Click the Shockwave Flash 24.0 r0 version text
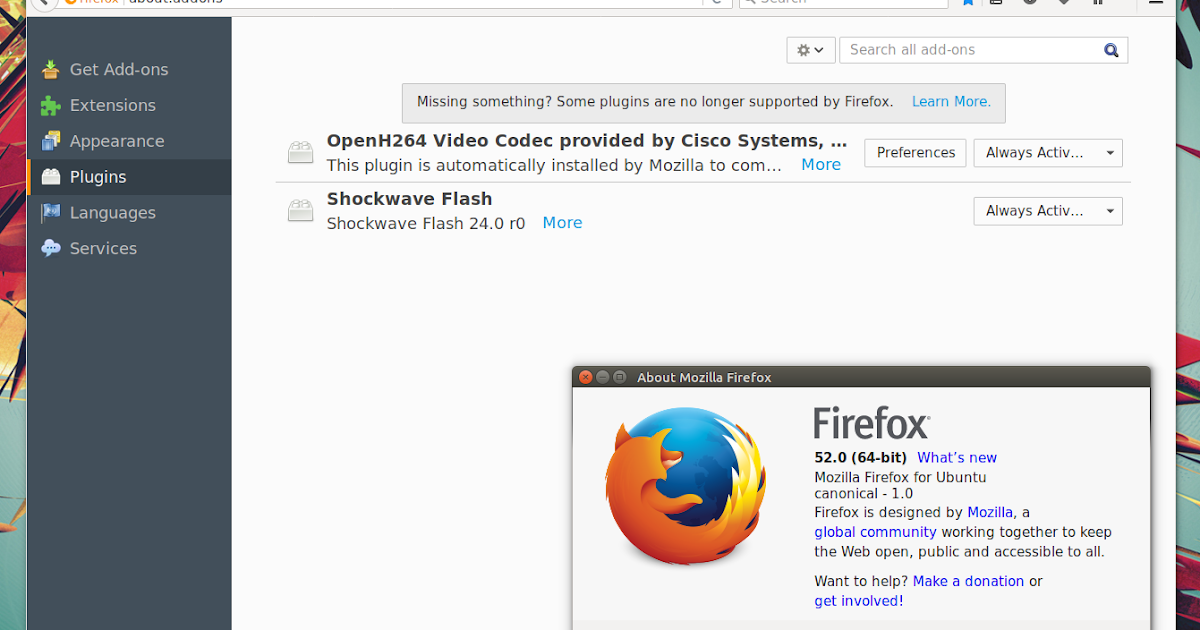This screenshot has height=630, width=1200. [x=426, y=223]
